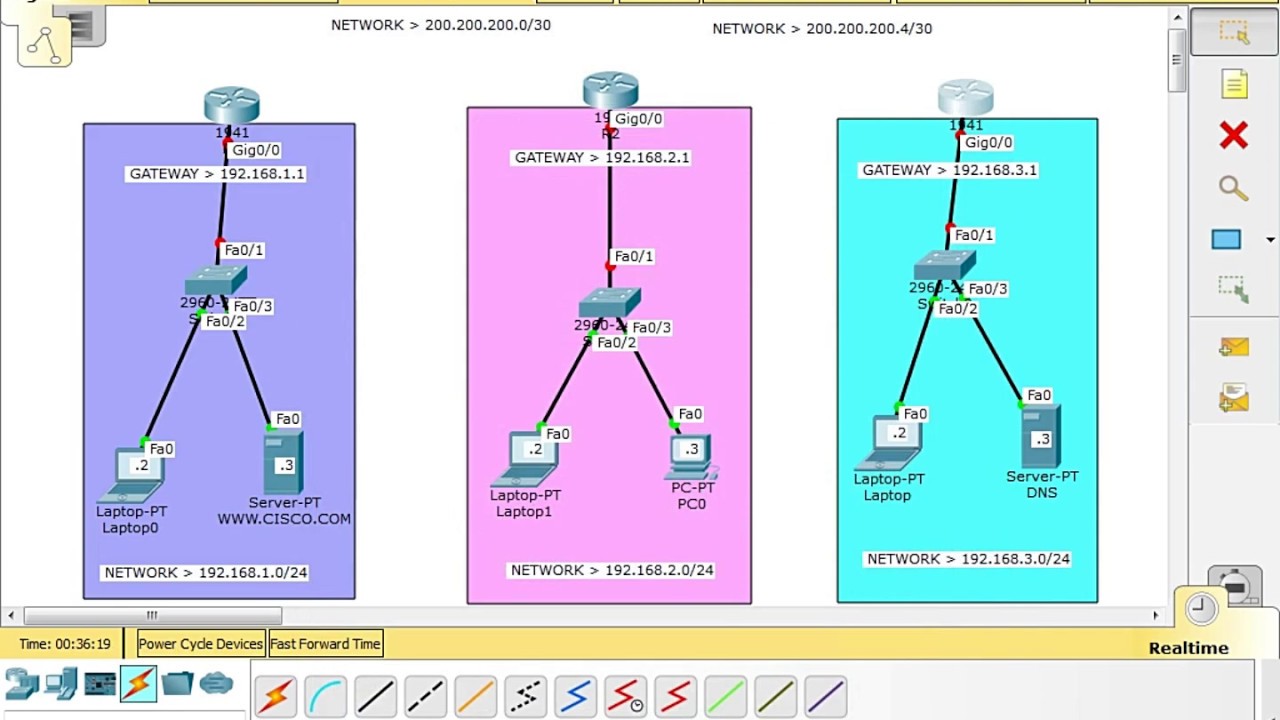Click the vertical scrollbar up arrow

(1176, 17)
